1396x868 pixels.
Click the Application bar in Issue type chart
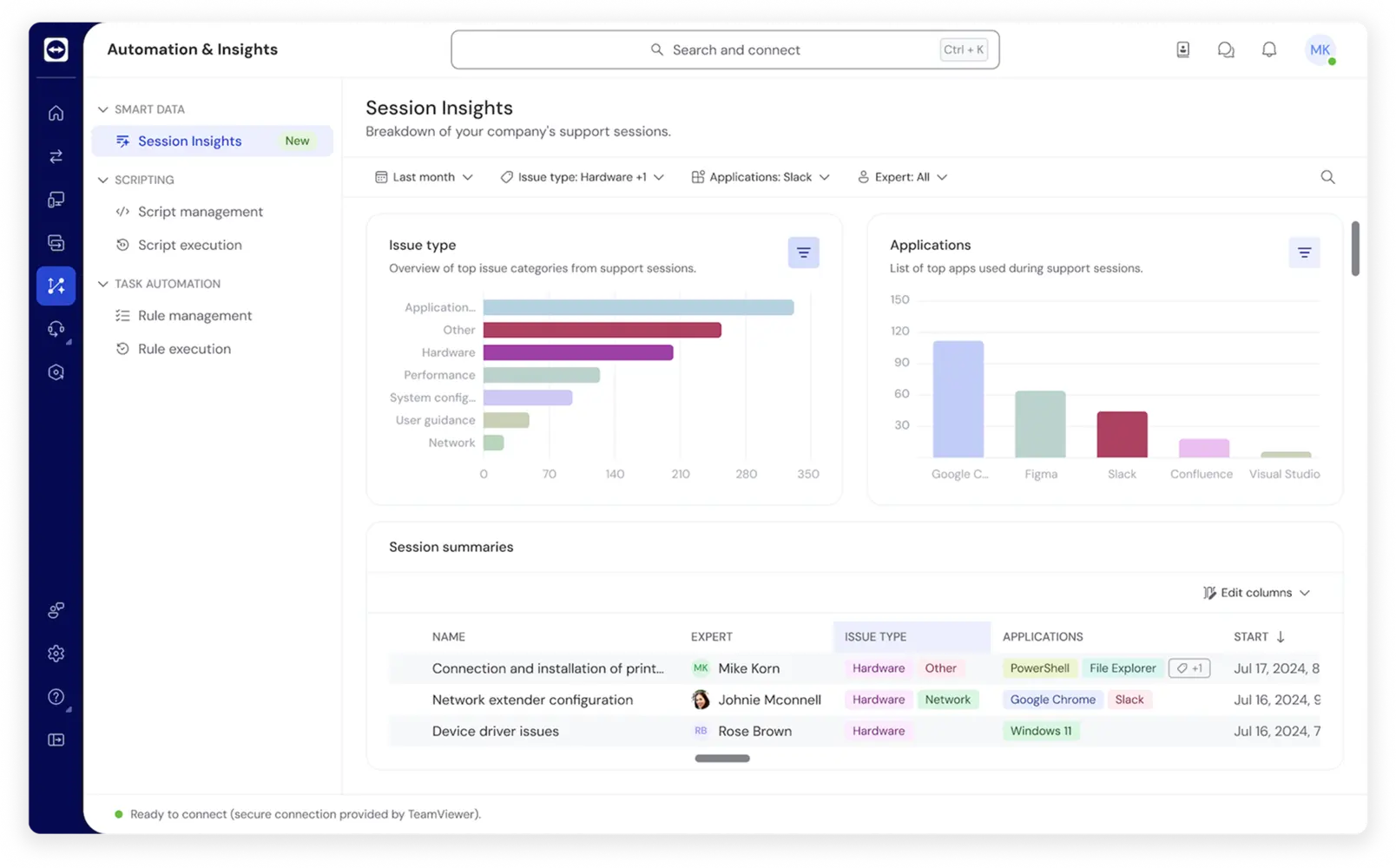(x=638, y=307)
